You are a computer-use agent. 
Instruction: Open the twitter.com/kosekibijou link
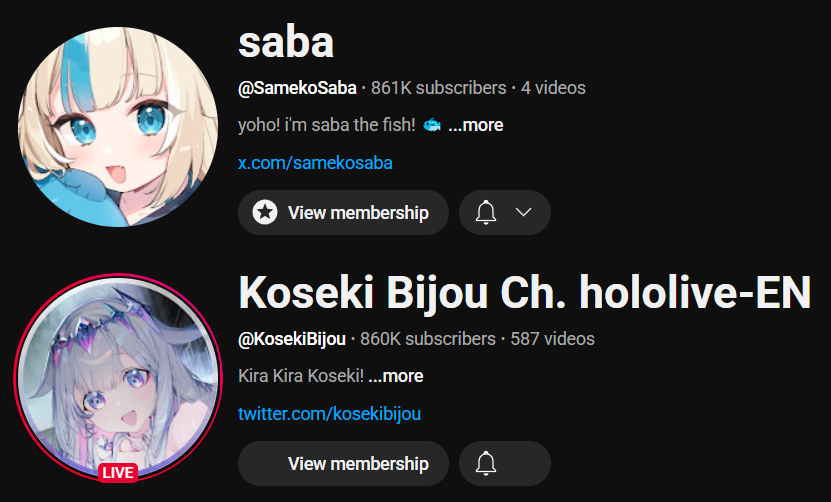(x=329, y=414)
